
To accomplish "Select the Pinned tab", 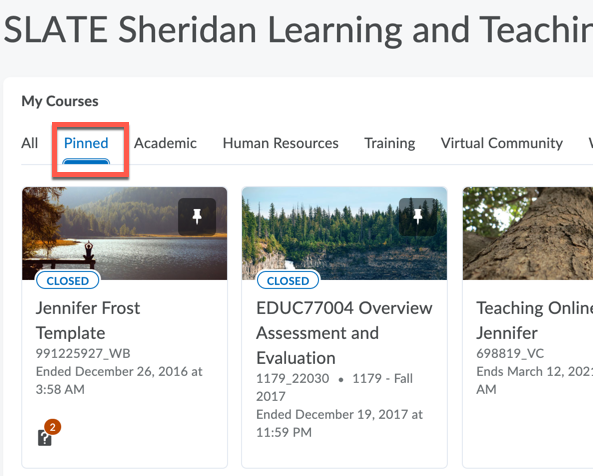I will (86, 143).
